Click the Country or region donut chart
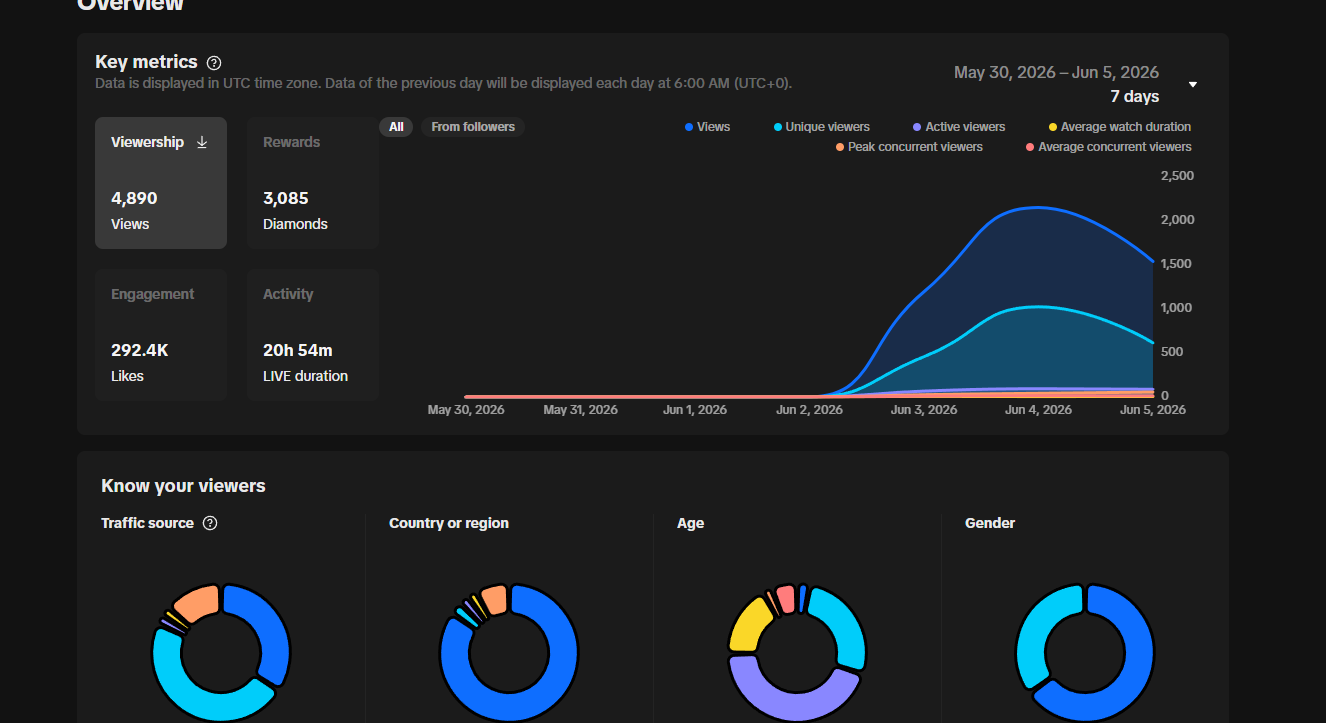The height and width of the screenshot is (723, 1326). click(x=509, y=653)
